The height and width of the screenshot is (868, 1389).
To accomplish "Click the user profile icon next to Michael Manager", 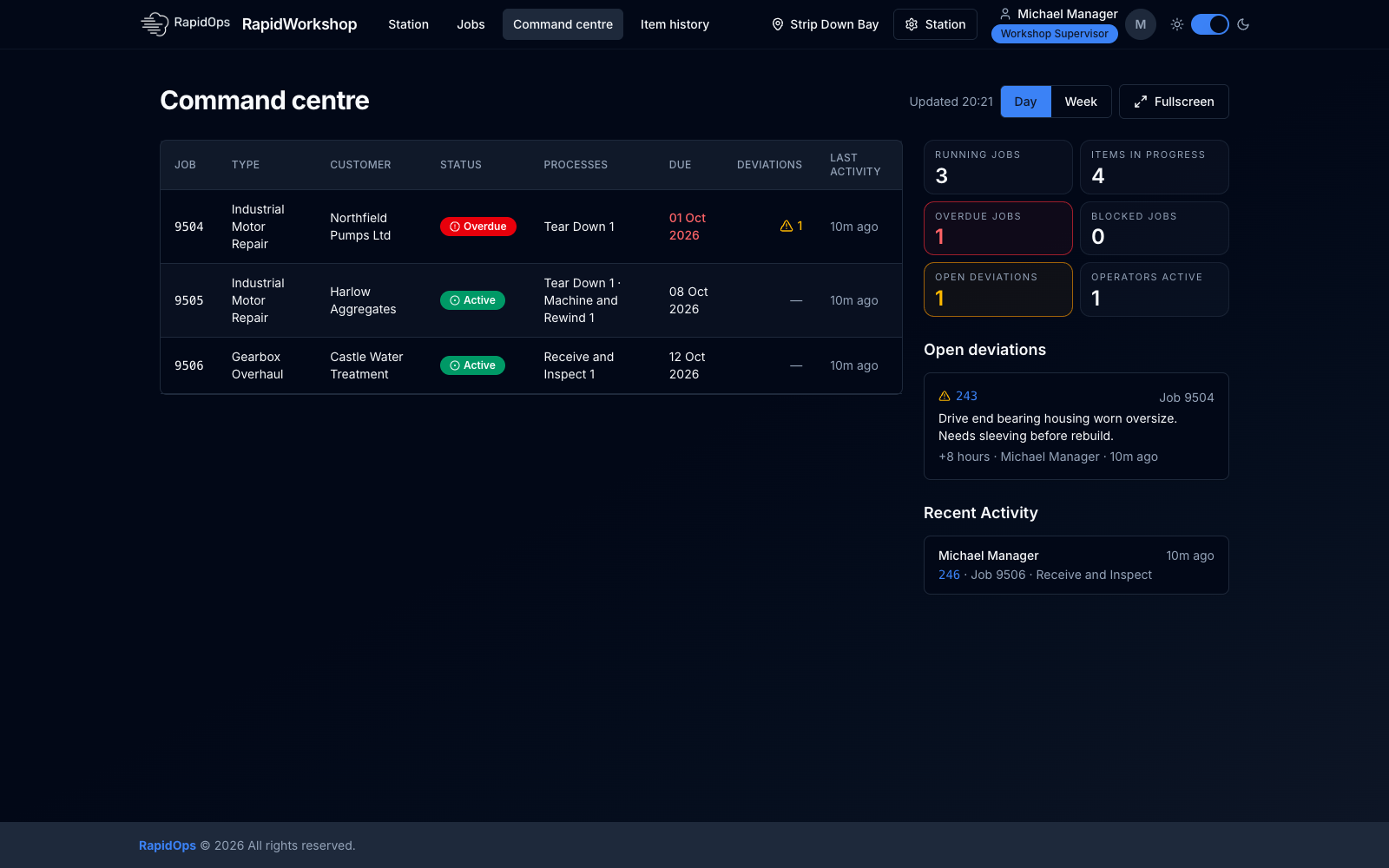I will [1005, 14].
